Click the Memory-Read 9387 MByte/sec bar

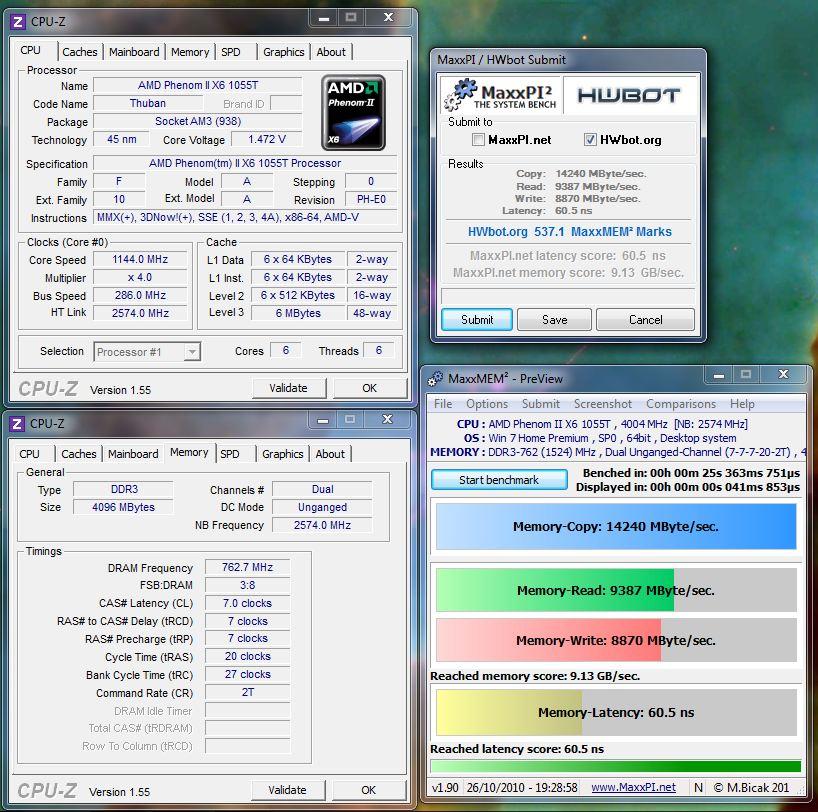[x=616, y=590]
